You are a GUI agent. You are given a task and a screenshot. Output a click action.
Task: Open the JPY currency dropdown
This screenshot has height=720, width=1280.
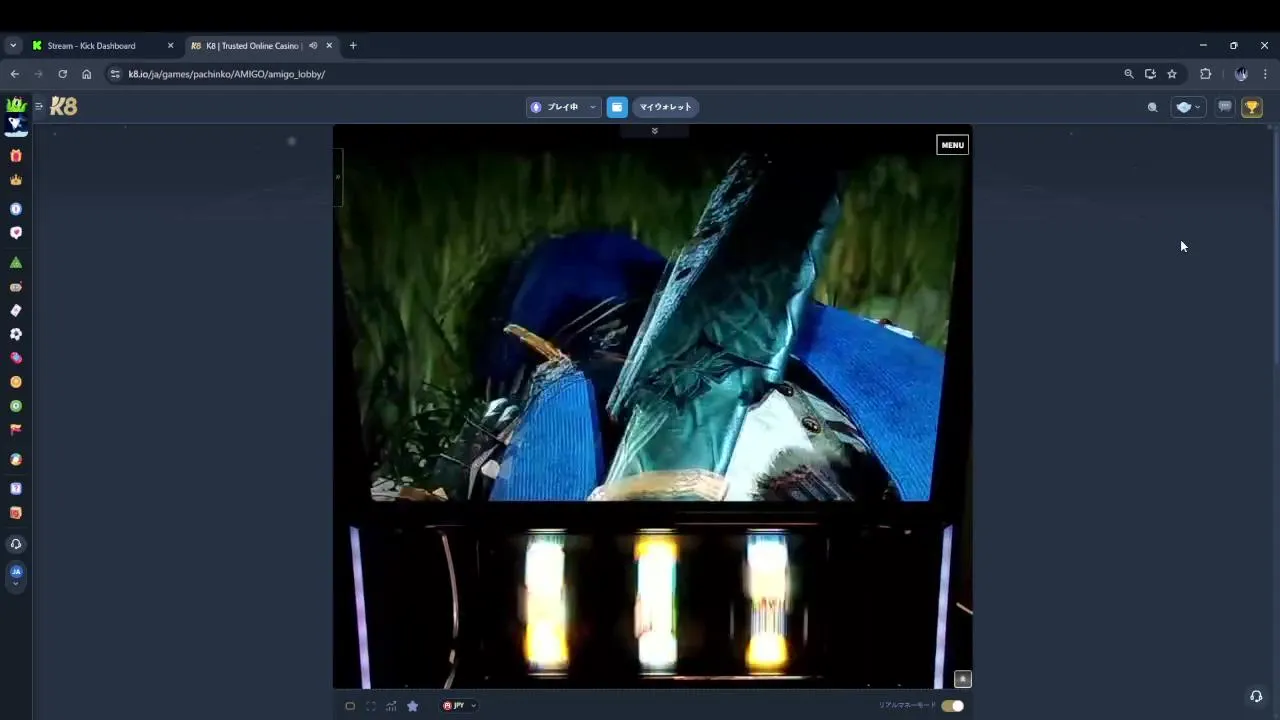[x=459, y=706]
